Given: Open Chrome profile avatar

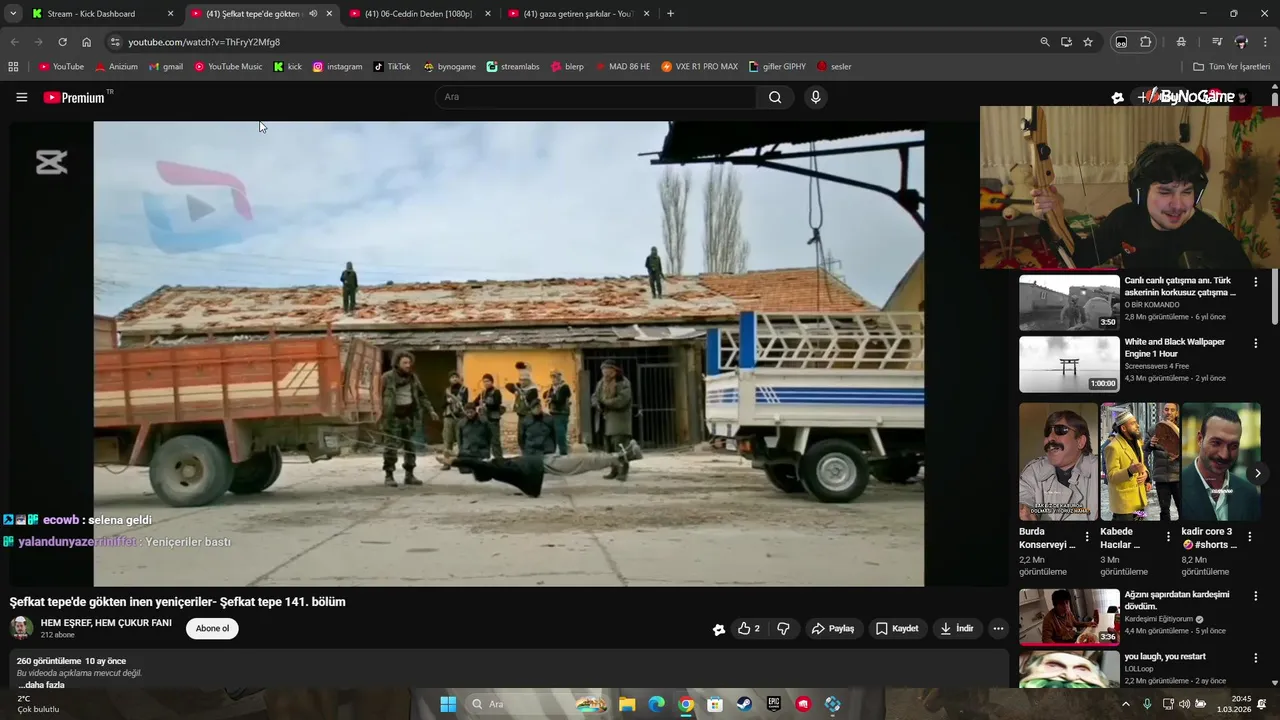Looking at the screenshot, I should coord(1241,42).
